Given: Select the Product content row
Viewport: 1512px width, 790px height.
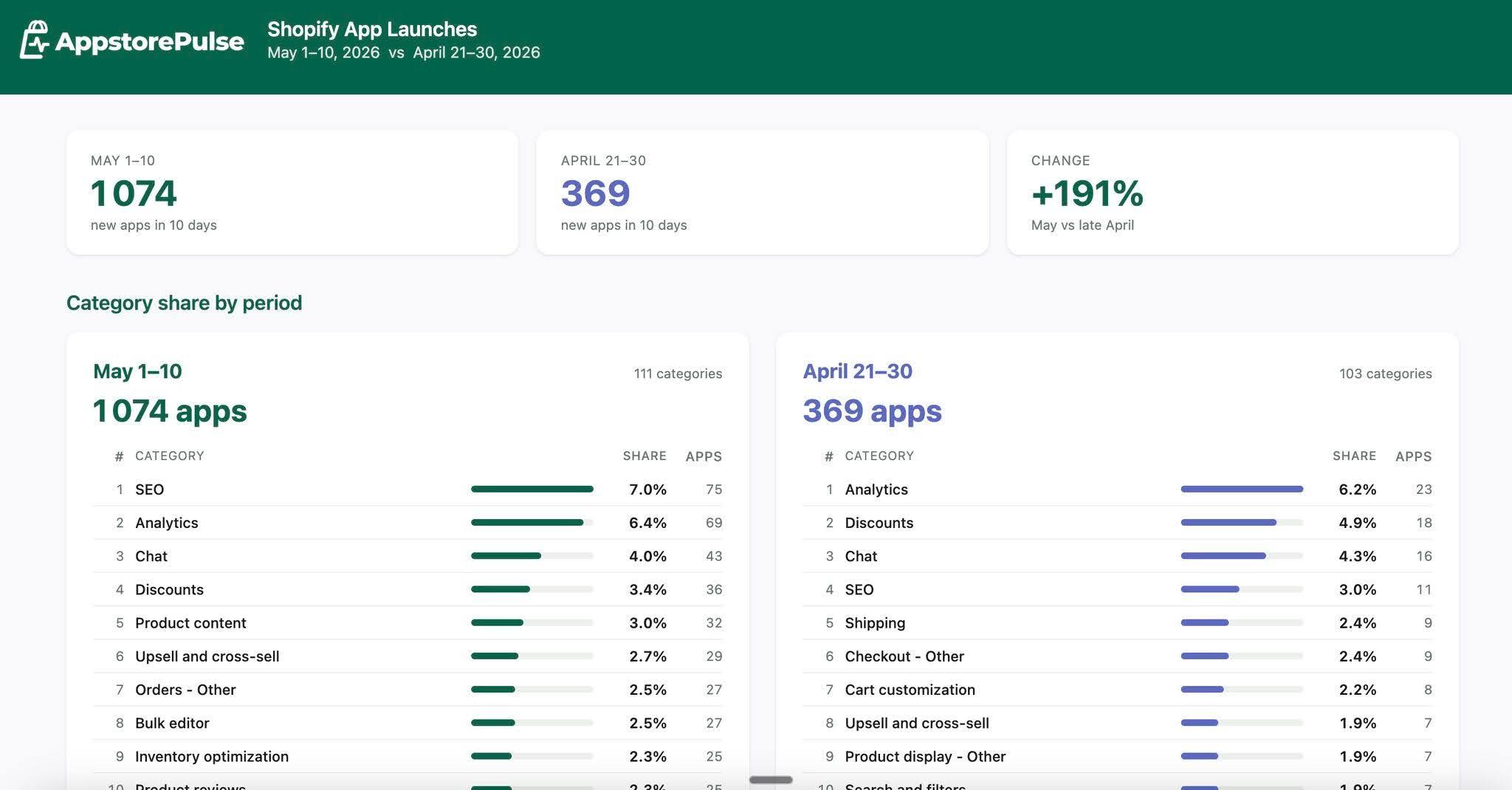Looking at the screenshot, I should point(408,623).
